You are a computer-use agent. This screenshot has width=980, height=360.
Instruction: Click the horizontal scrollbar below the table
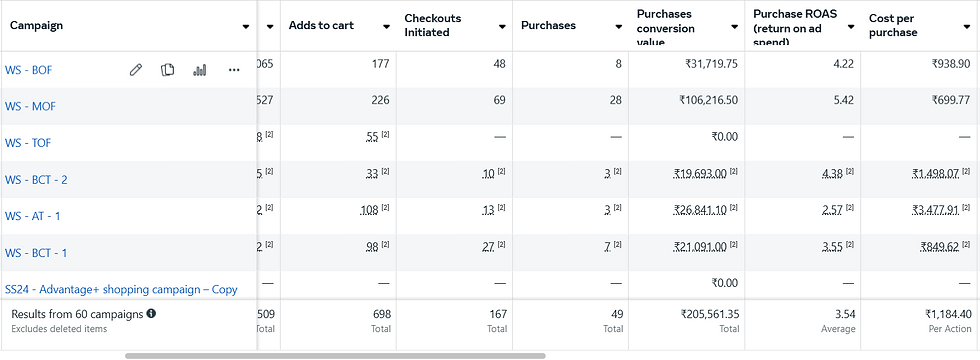click(335, 356)
